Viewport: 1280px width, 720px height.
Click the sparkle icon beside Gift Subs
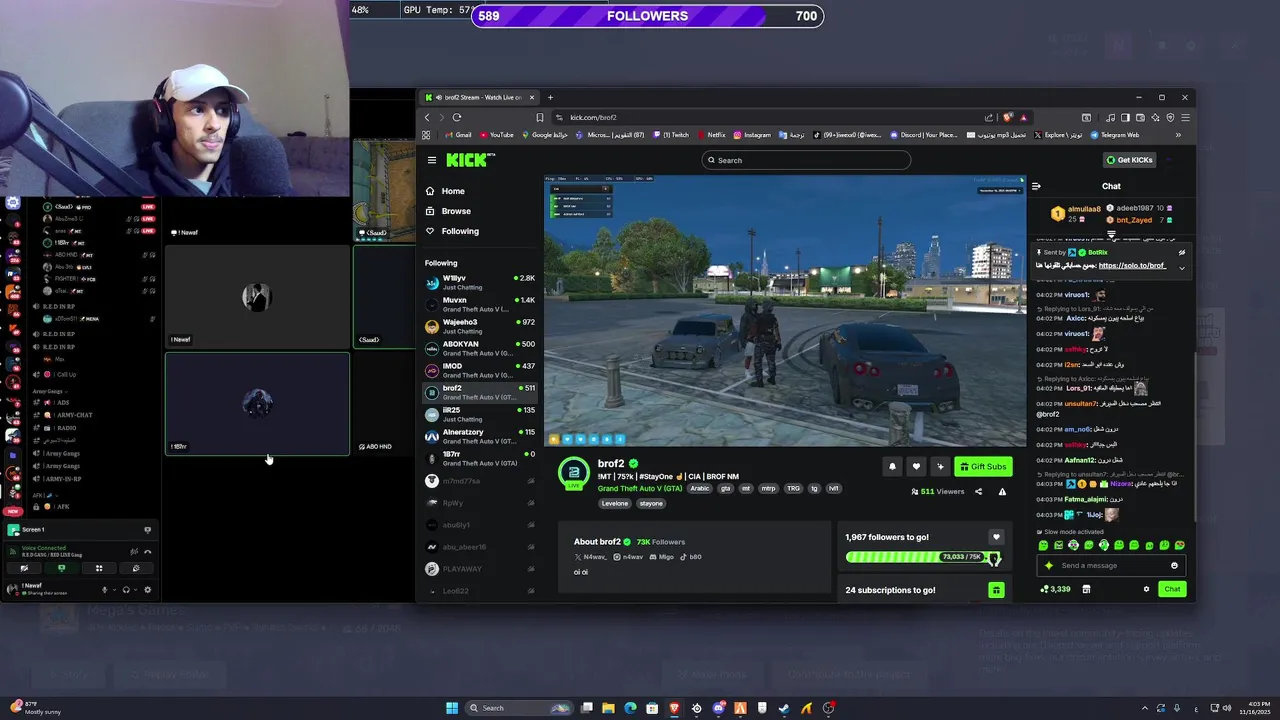point(940,466)
